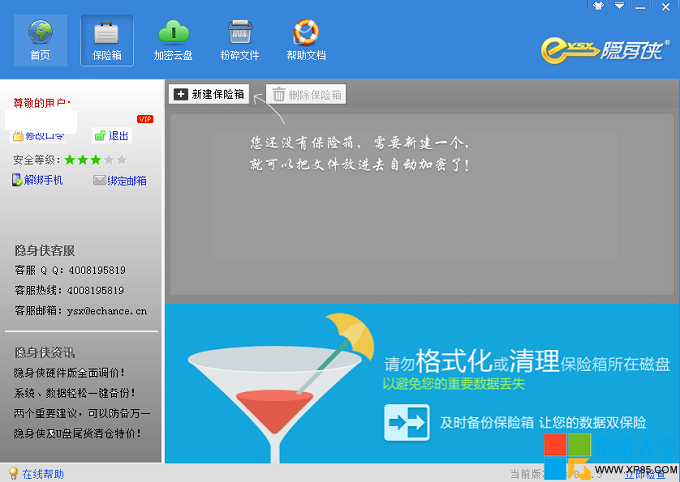
Task: Click the 解绑手机 unbind phone link
Action: [x=38, y=180]
